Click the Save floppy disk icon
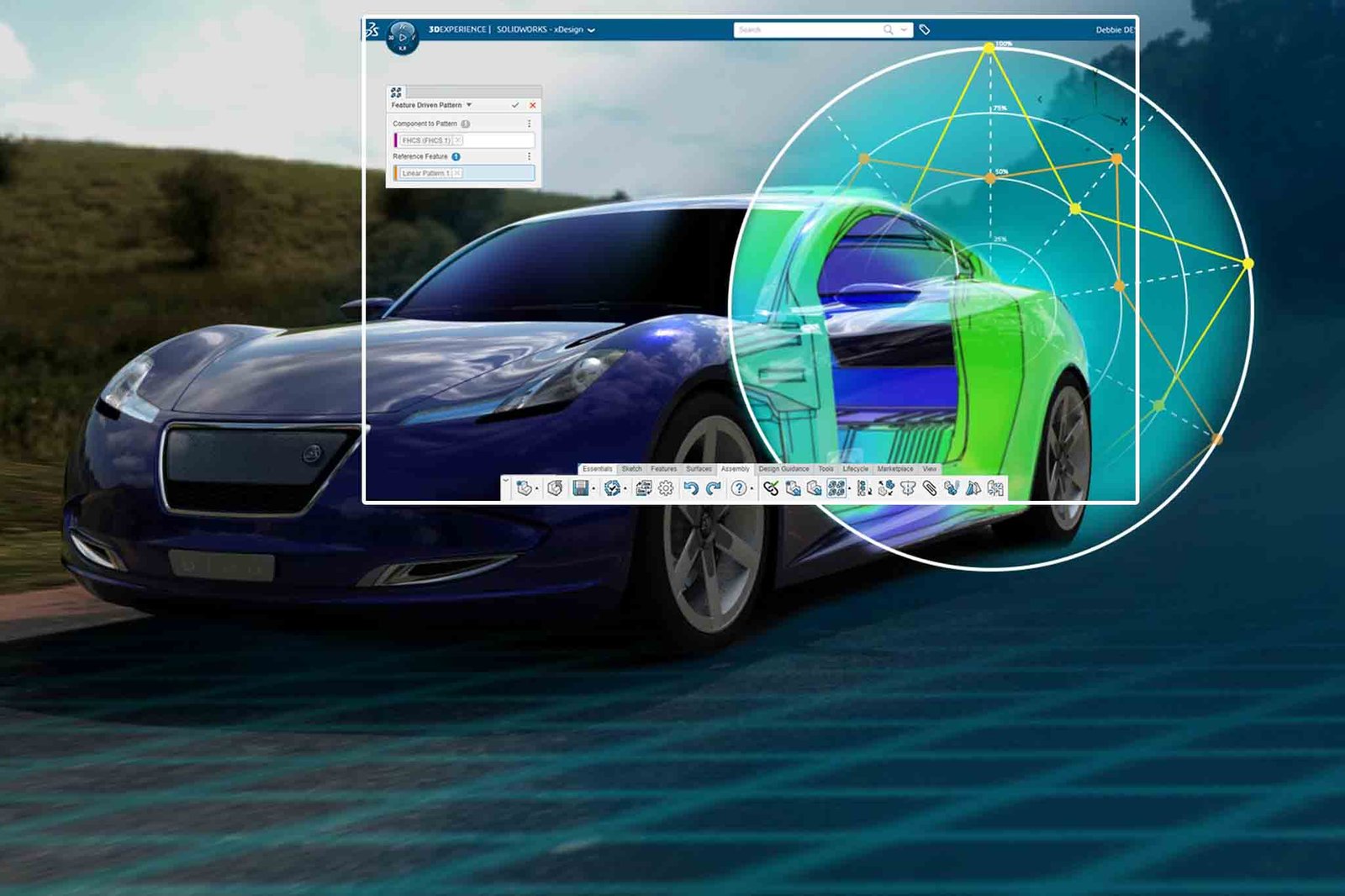 click(580, 488)
